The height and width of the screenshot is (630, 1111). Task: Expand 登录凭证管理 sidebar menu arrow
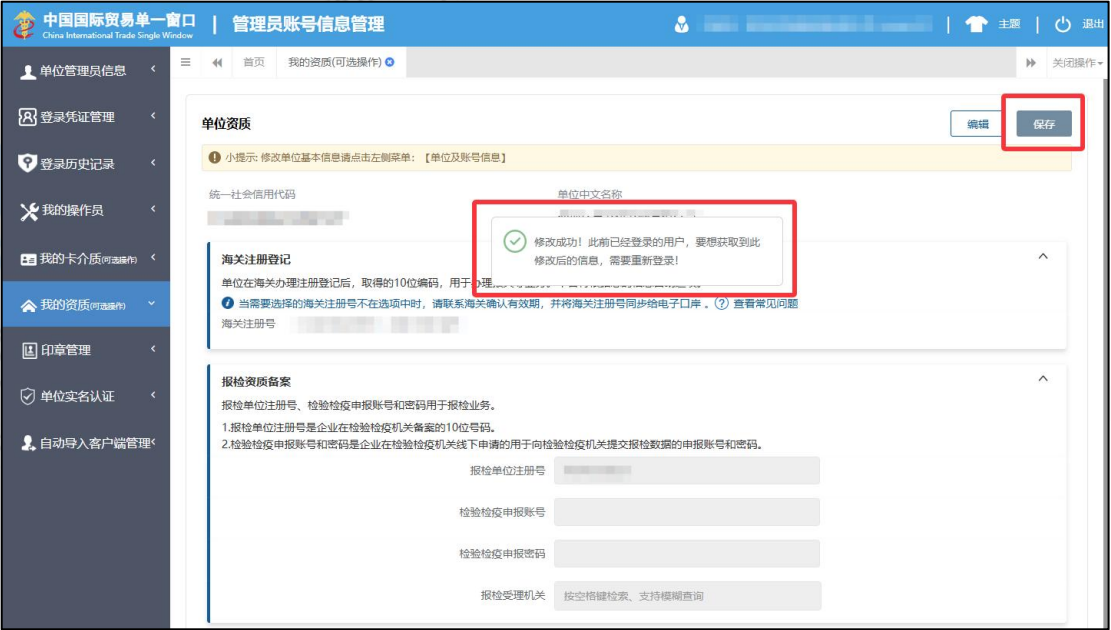click(153, 116)
